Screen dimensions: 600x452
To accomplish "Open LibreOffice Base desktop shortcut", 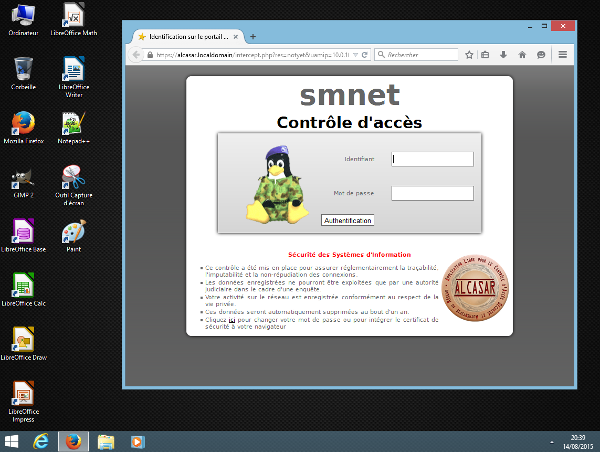I will click(x=23, y=236).
